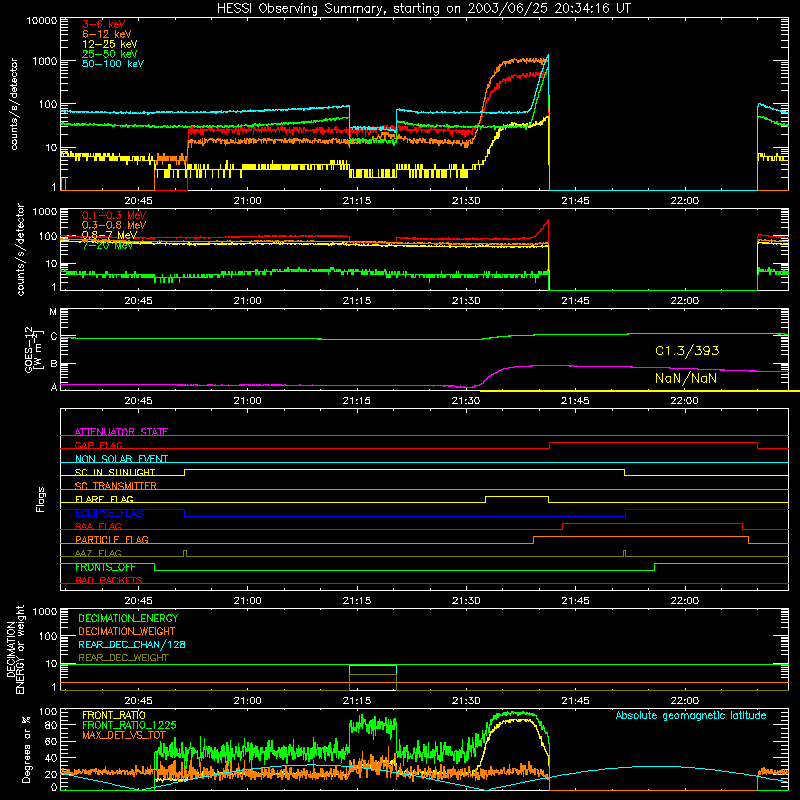Select the BAD_PACKETS flag label
Viewport: 800px width, 800px height.
click(x=109, y=580)
